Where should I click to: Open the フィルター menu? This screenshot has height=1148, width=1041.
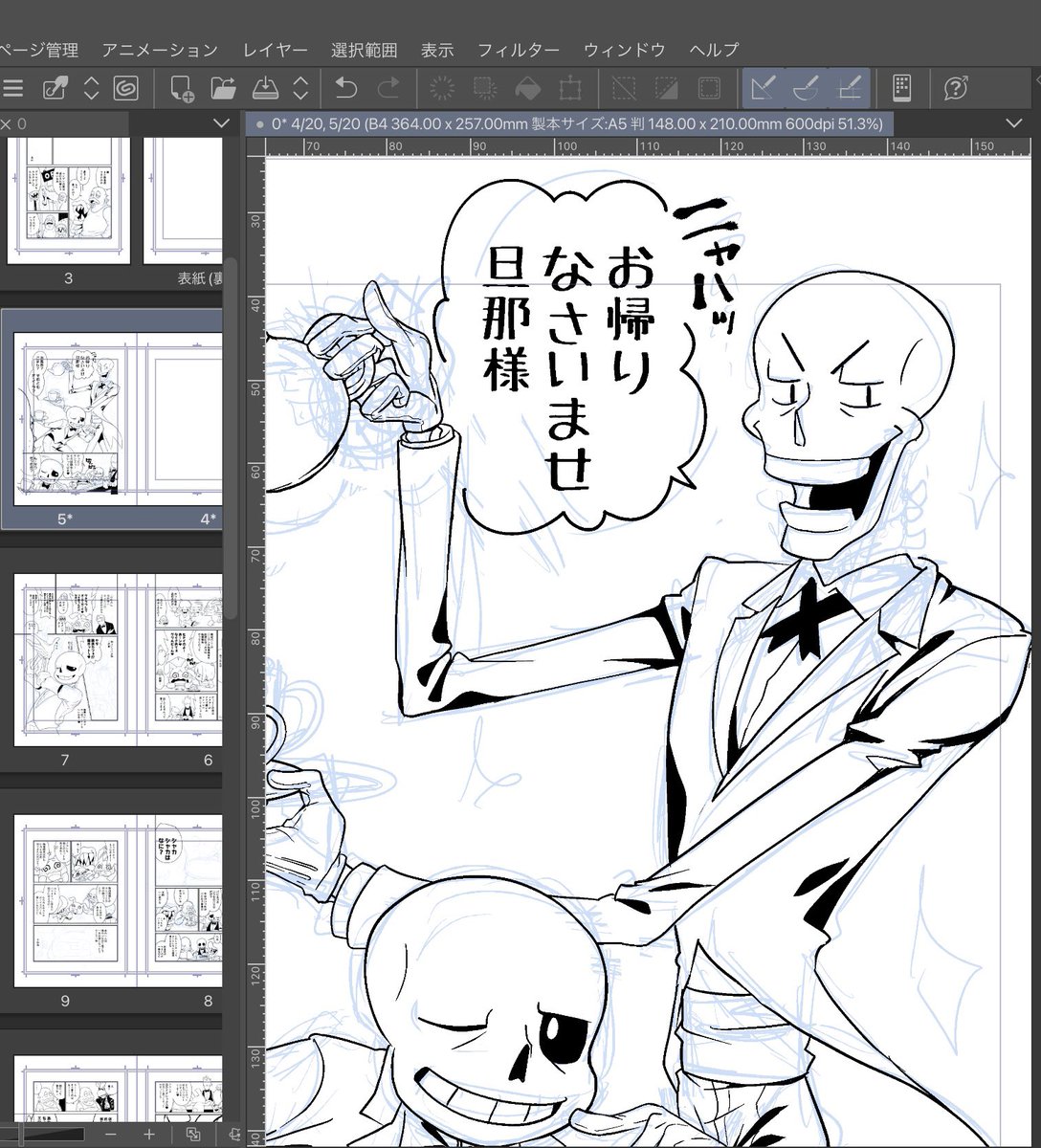519,51
